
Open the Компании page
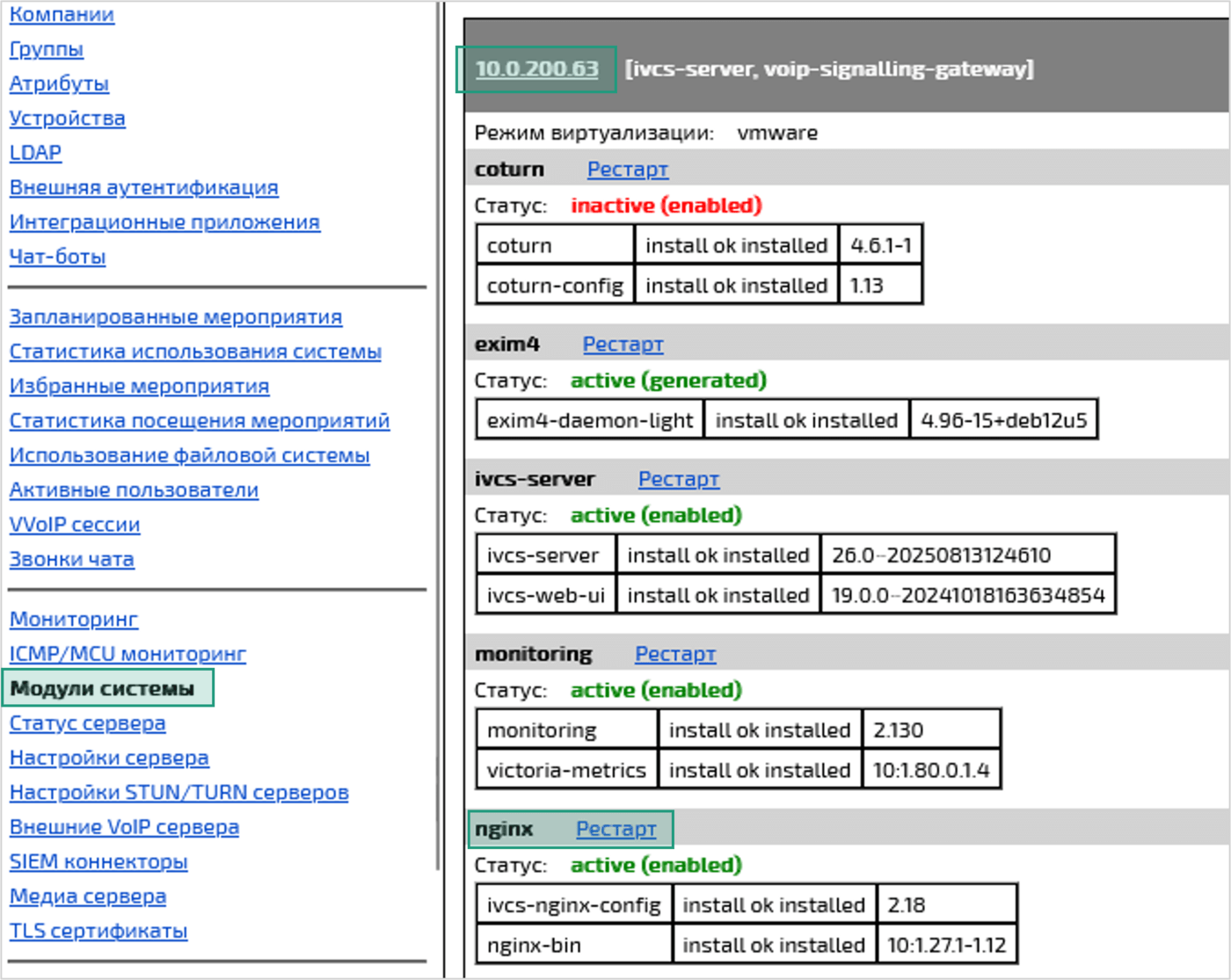[62, 14]
